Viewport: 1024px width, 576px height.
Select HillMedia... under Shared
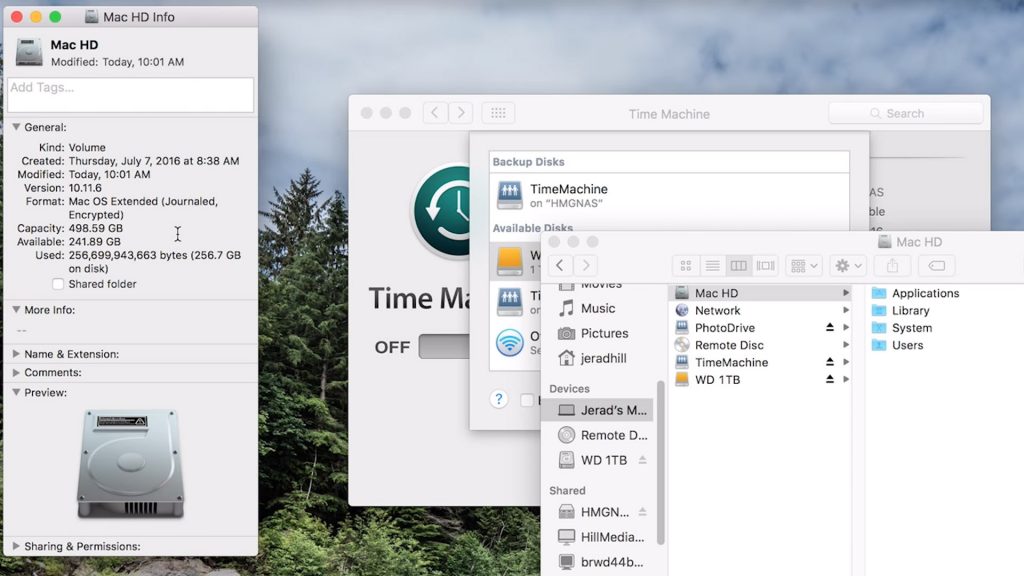tap(598, 537)
